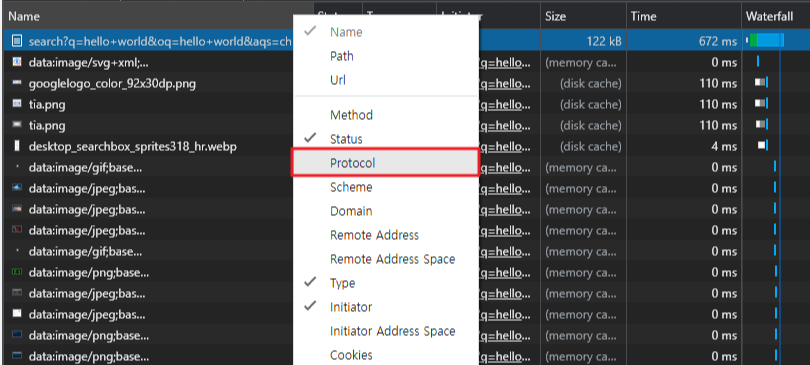
Task: Click the 110 ms time of the googlelogo_color_92x30dp.png row
Action: pos(719,84)
